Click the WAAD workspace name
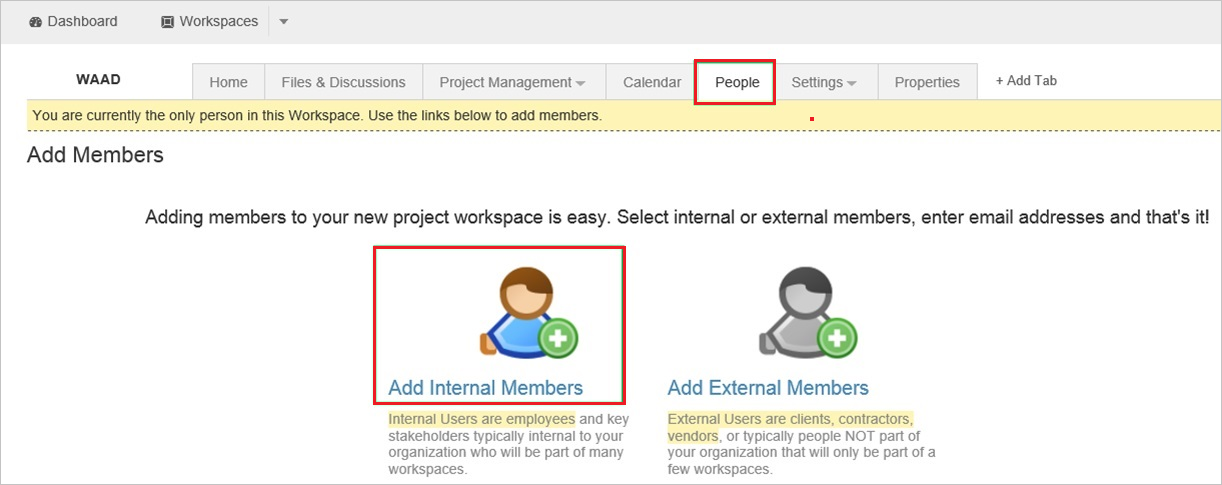This screenshot has height=485, width=1222. point(98,80)
